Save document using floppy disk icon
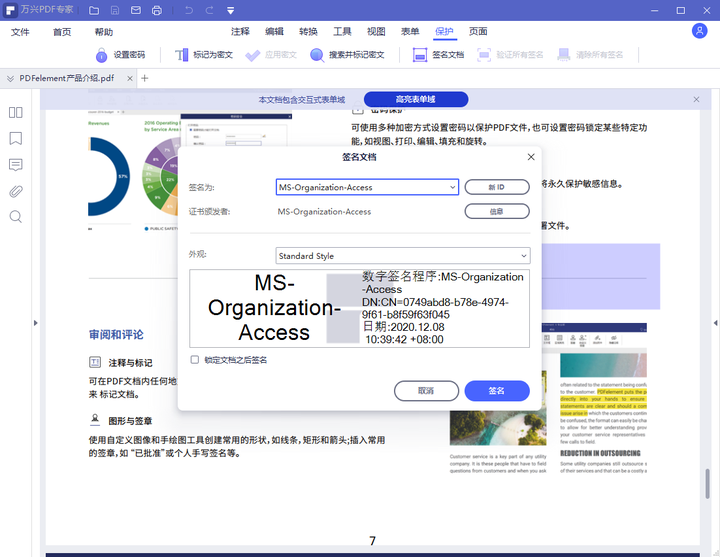This screenshot has height=557, width=720. click(115, 10)
